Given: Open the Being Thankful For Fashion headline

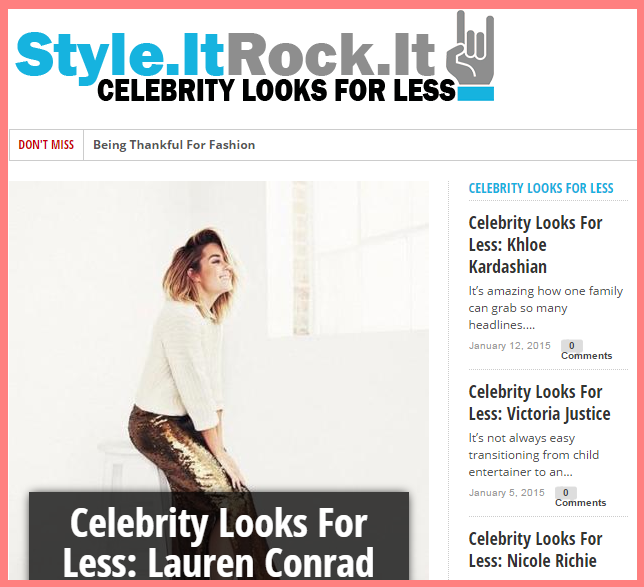Looking at the screenshot, I should click(174, 145).
